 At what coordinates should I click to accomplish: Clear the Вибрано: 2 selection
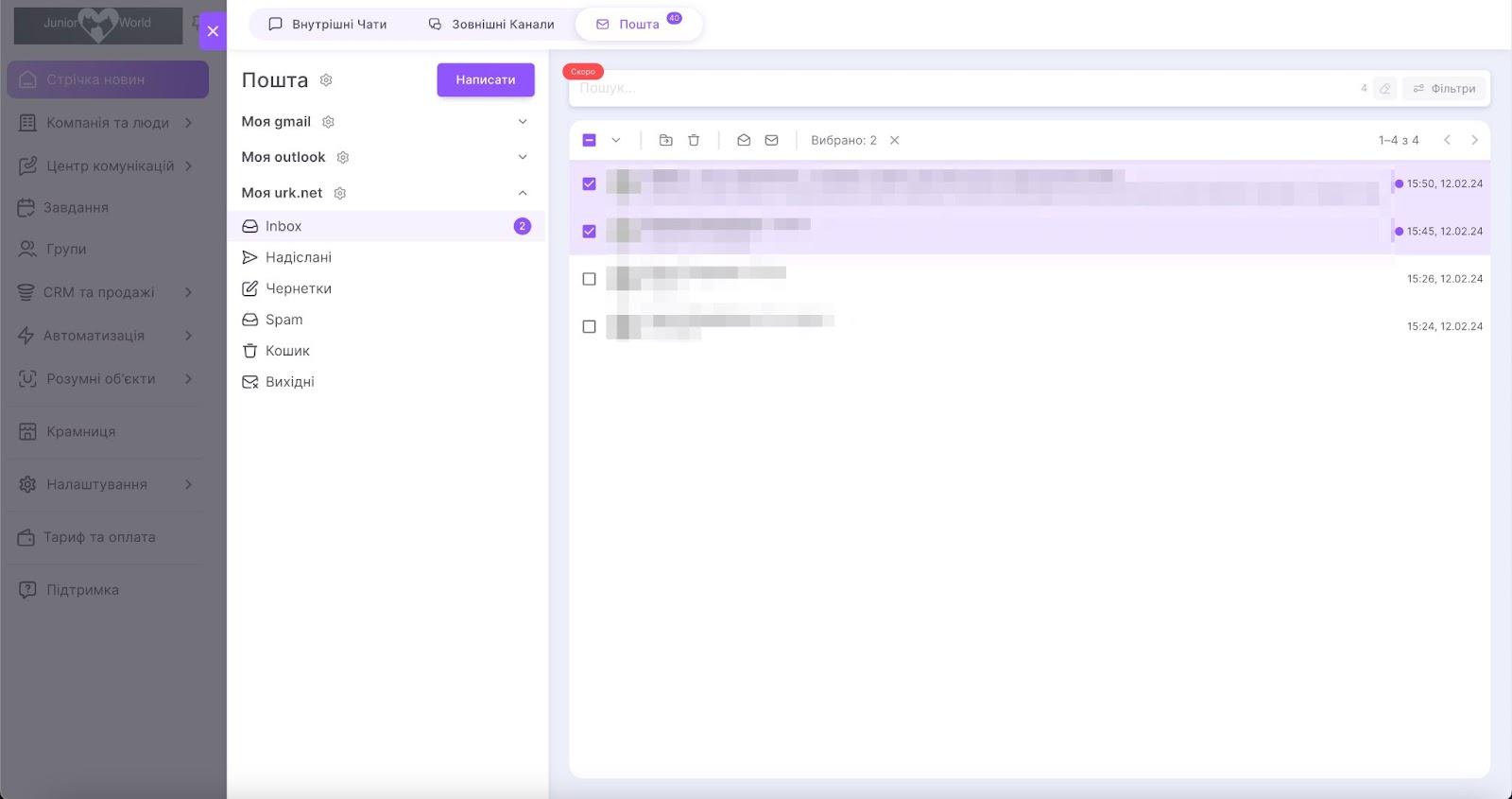point(895,140)
